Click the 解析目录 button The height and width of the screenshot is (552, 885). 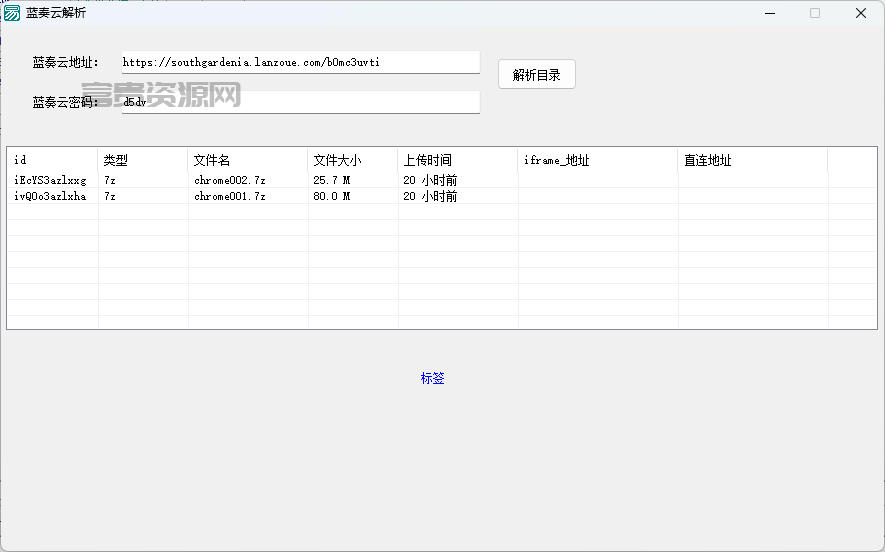pos(536,74)
